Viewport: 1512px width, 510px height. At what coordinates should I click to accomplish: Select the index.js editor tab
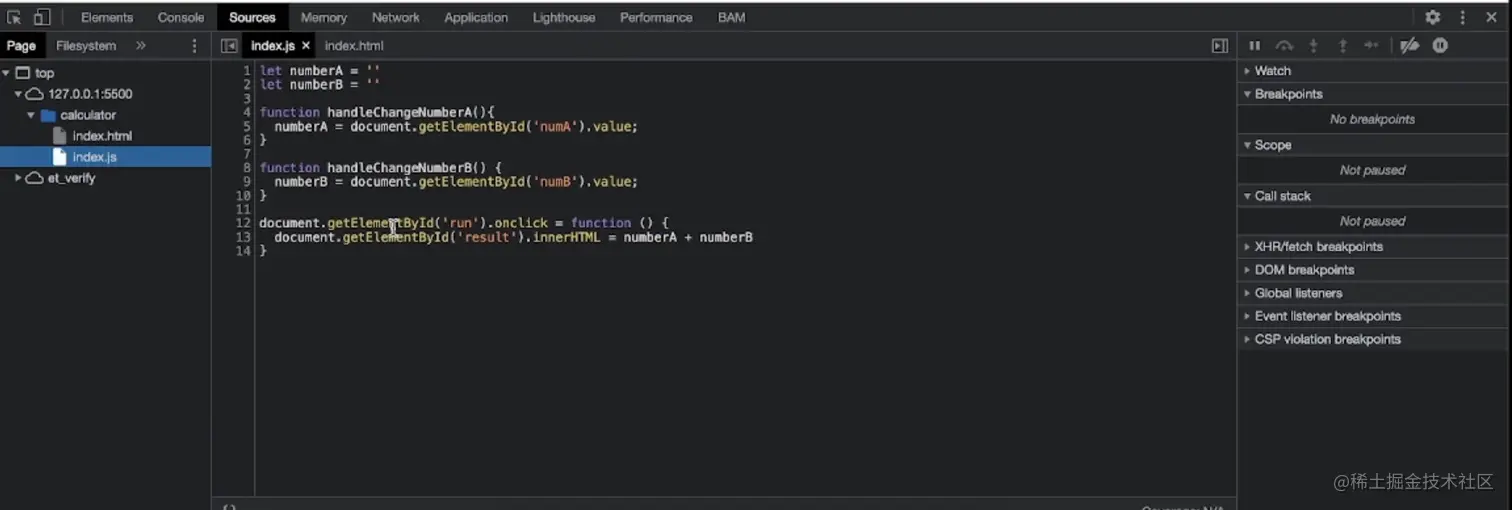272,46
